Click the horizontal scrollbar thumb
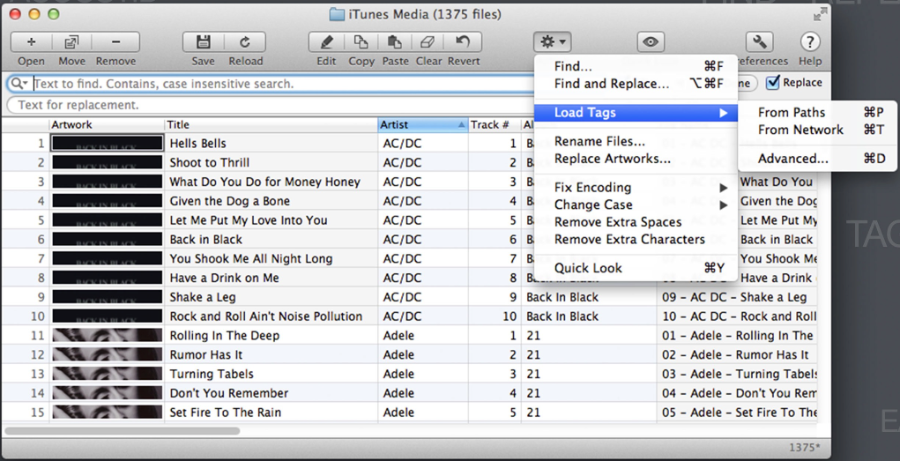Image resolution: width=900 pixels, height=461 pixels. [x=122, y=430]
